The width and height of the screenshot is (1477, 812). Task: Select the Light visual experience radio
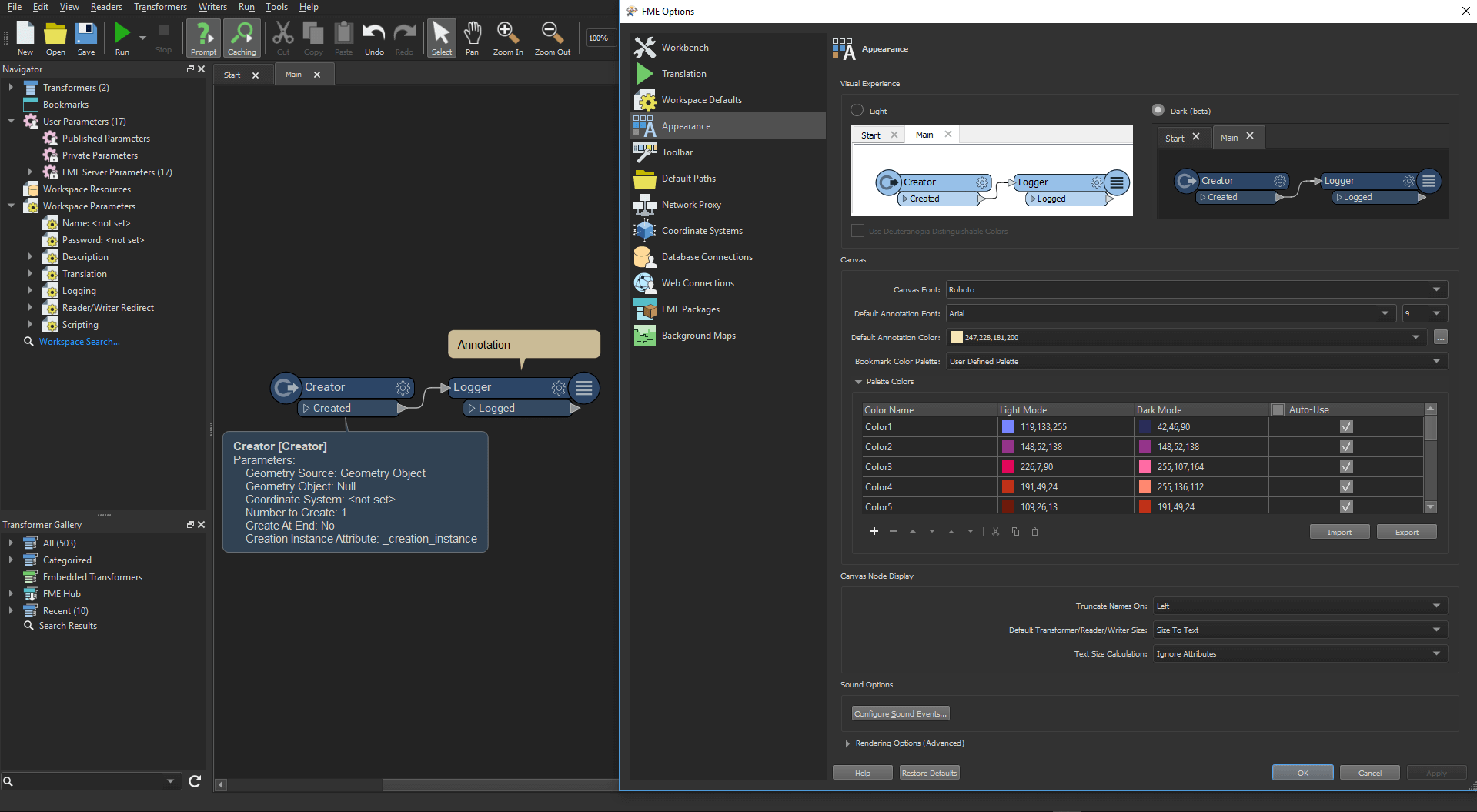(x=857, y=111)
